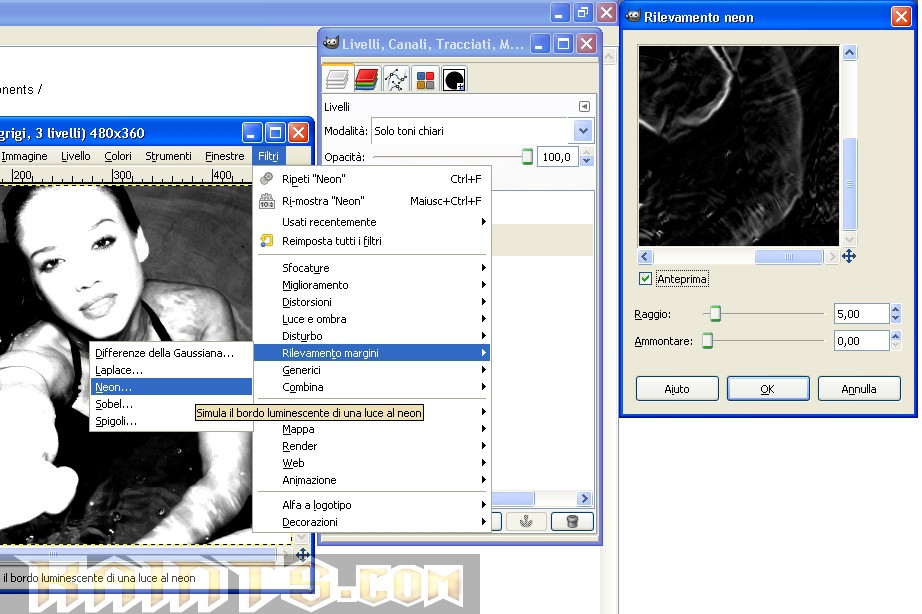Click the Reimposta tutti i filtri icon
This screenshot has width=922, height=614.
coord(266,241)
